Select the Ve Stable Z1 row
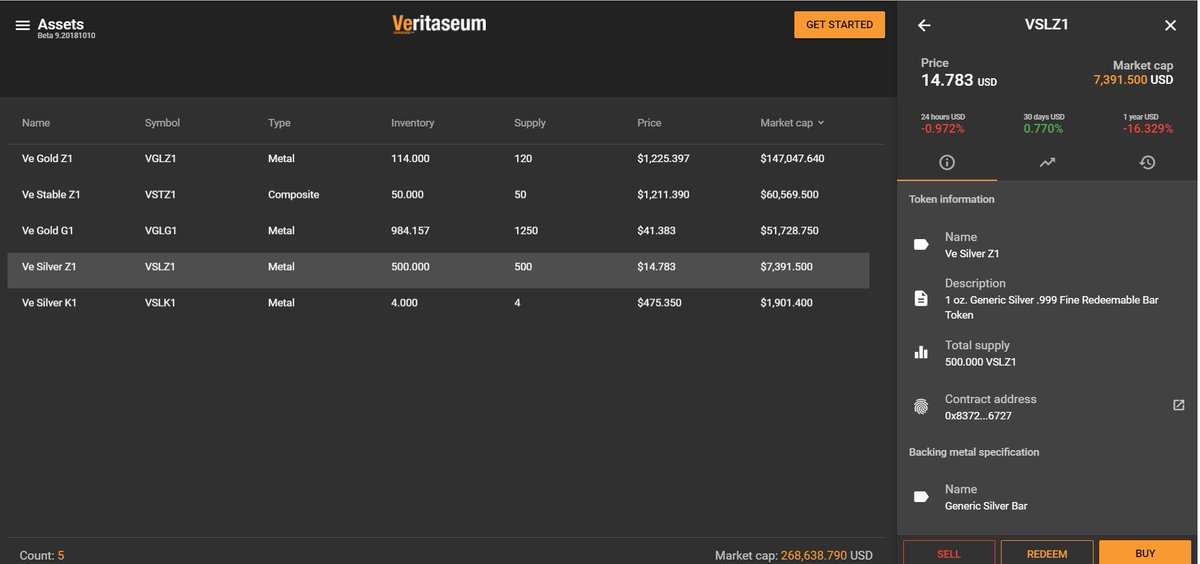This screenshot has height=564, width=1200. [x=438, y=194]
